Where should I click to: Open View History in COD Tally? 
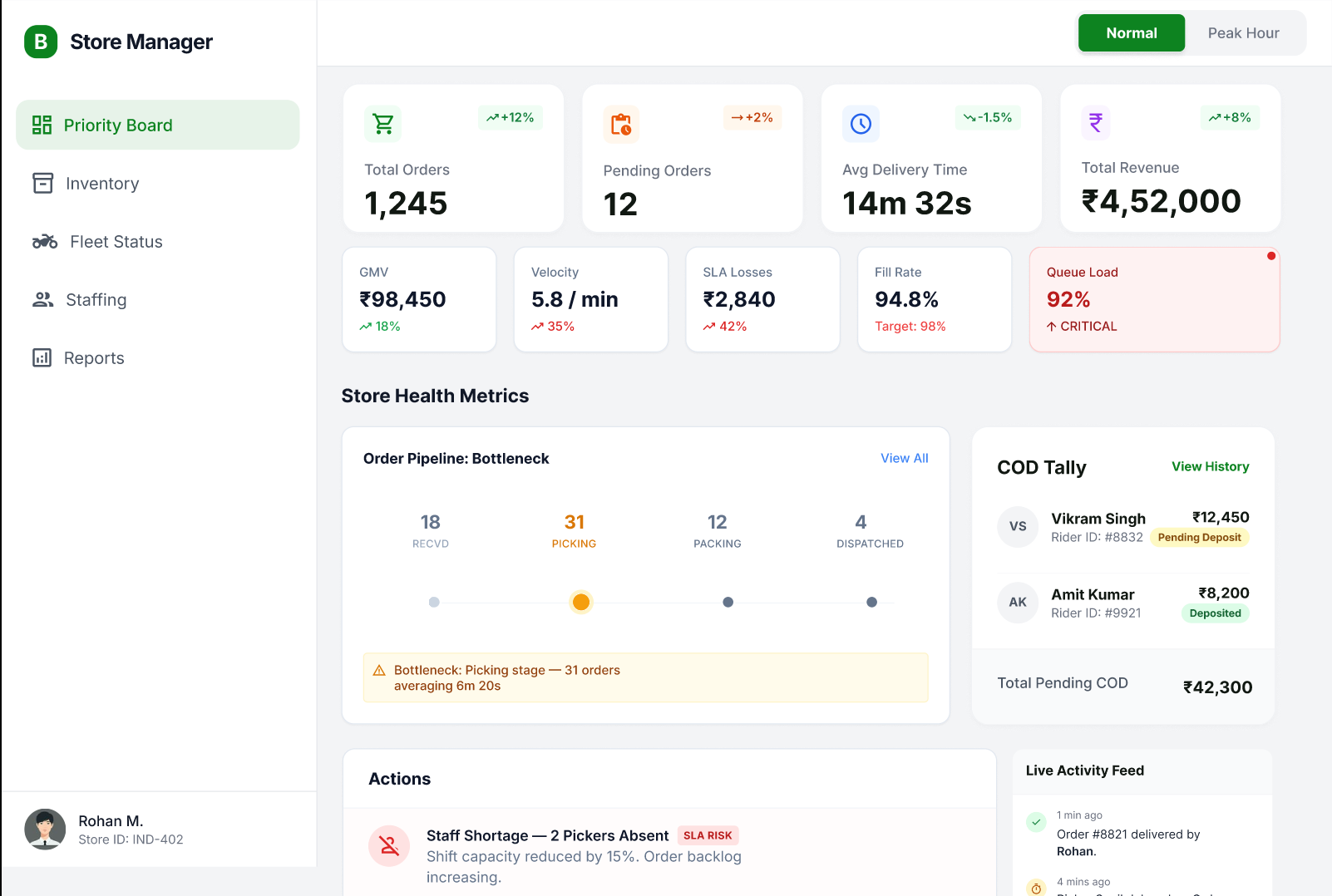(1210, 466)
